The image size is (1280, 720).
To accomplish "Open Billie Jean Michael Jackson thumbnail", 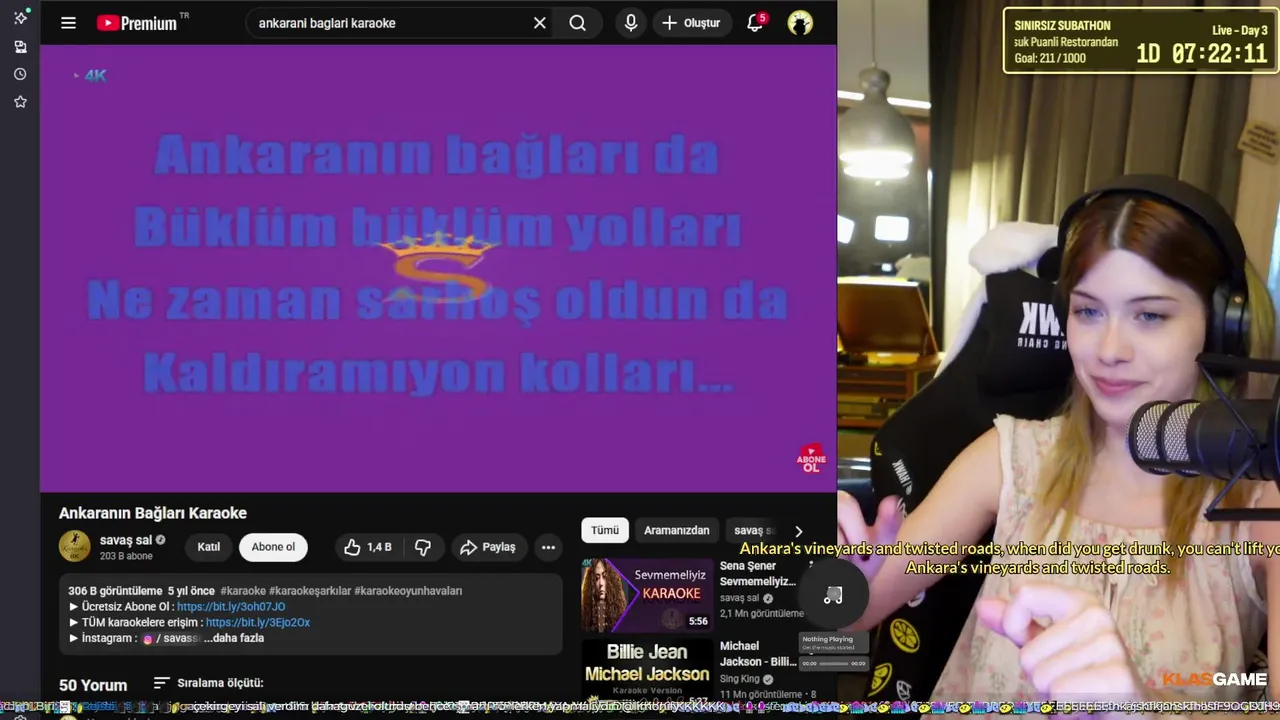I will point(647,671).
